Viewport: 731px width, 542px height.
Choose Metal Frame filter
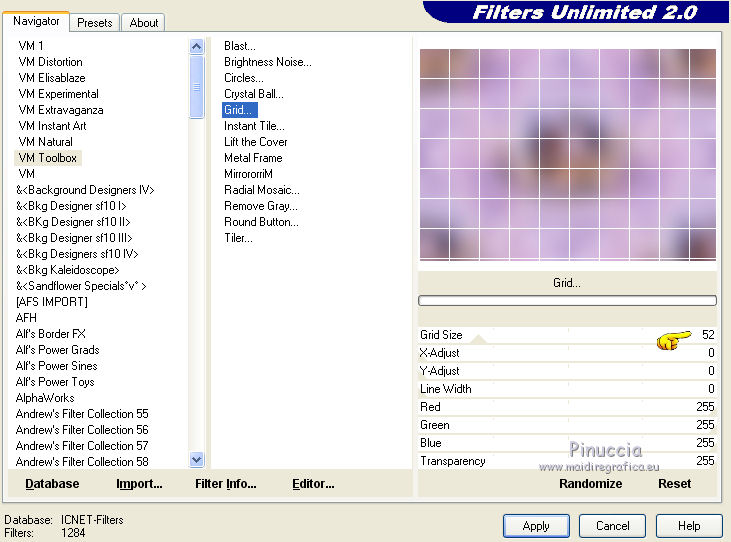pyautogui.click(x=253, y=158)
